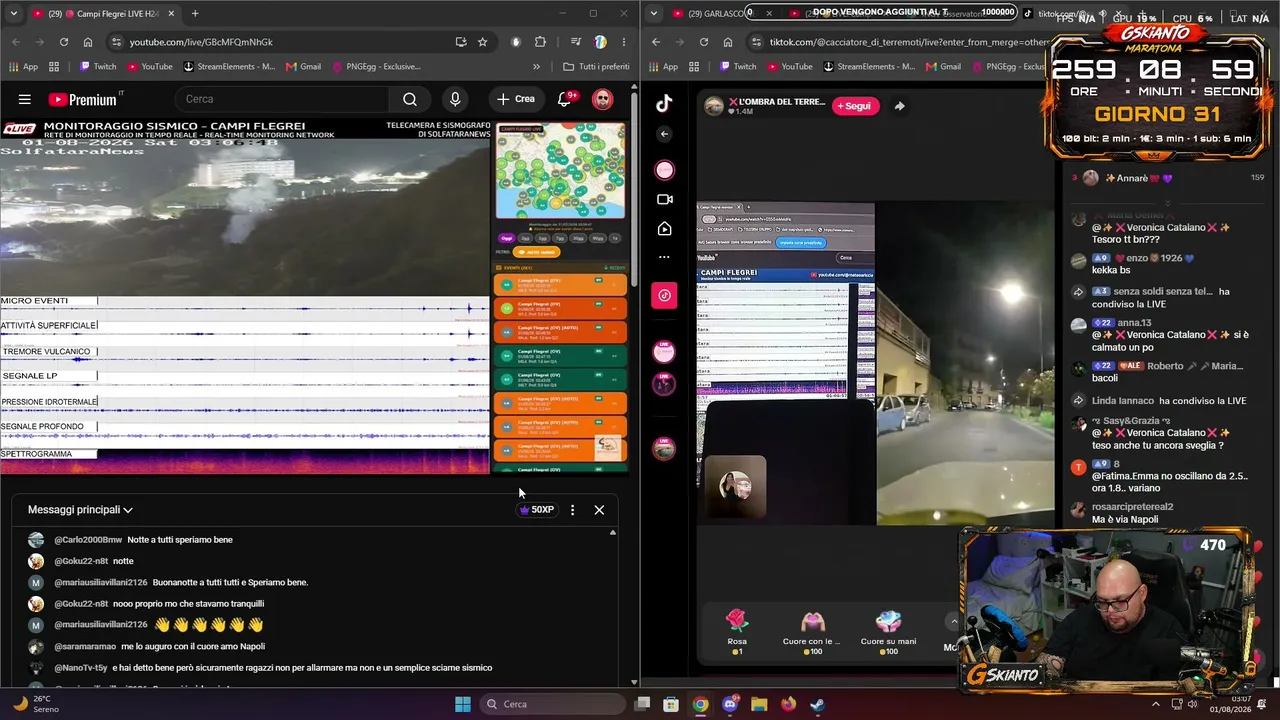This screenshot has width=1280, height=720.
Task: Click the Campi Flegrei live map thumbnail
Action: point(561,172)
